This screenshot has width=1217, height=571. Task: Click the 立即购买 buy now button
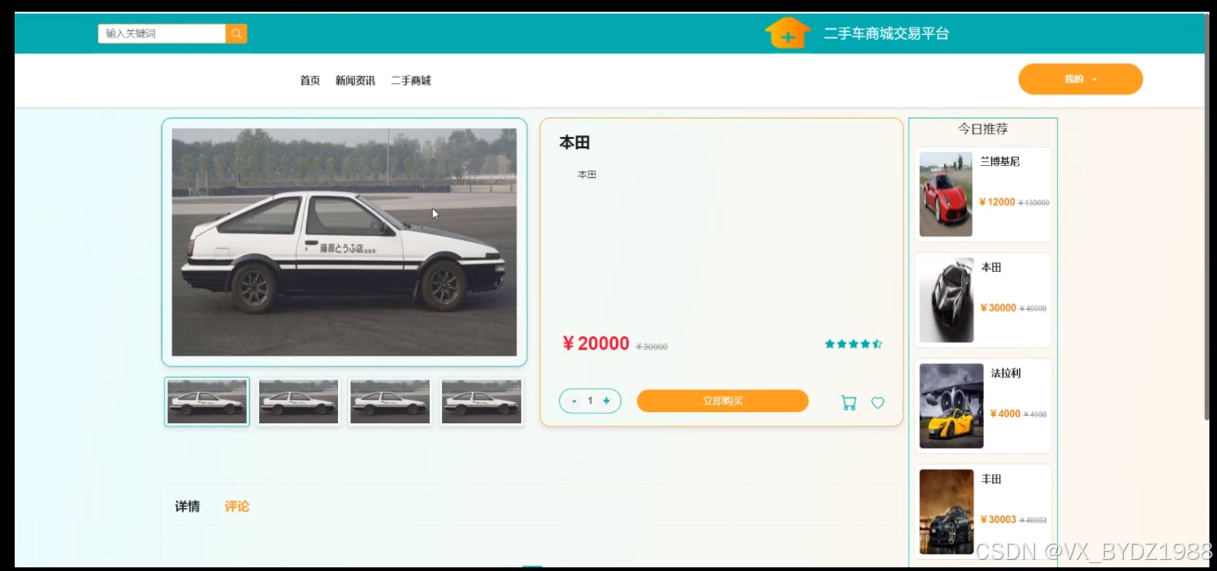722,401
